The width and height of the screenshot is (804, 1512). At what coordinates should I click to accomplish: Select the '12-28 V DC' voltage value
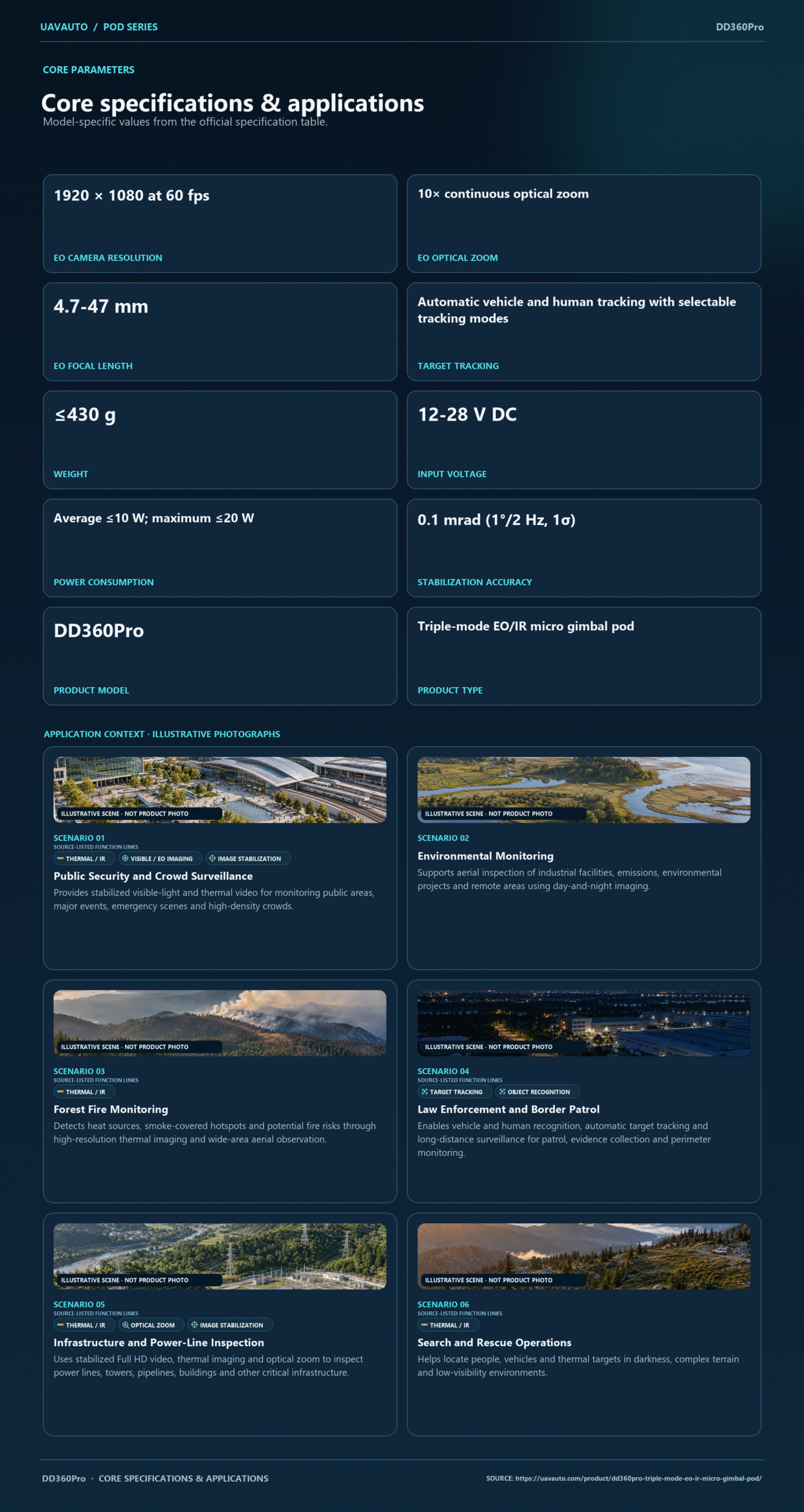click(467, 415)
